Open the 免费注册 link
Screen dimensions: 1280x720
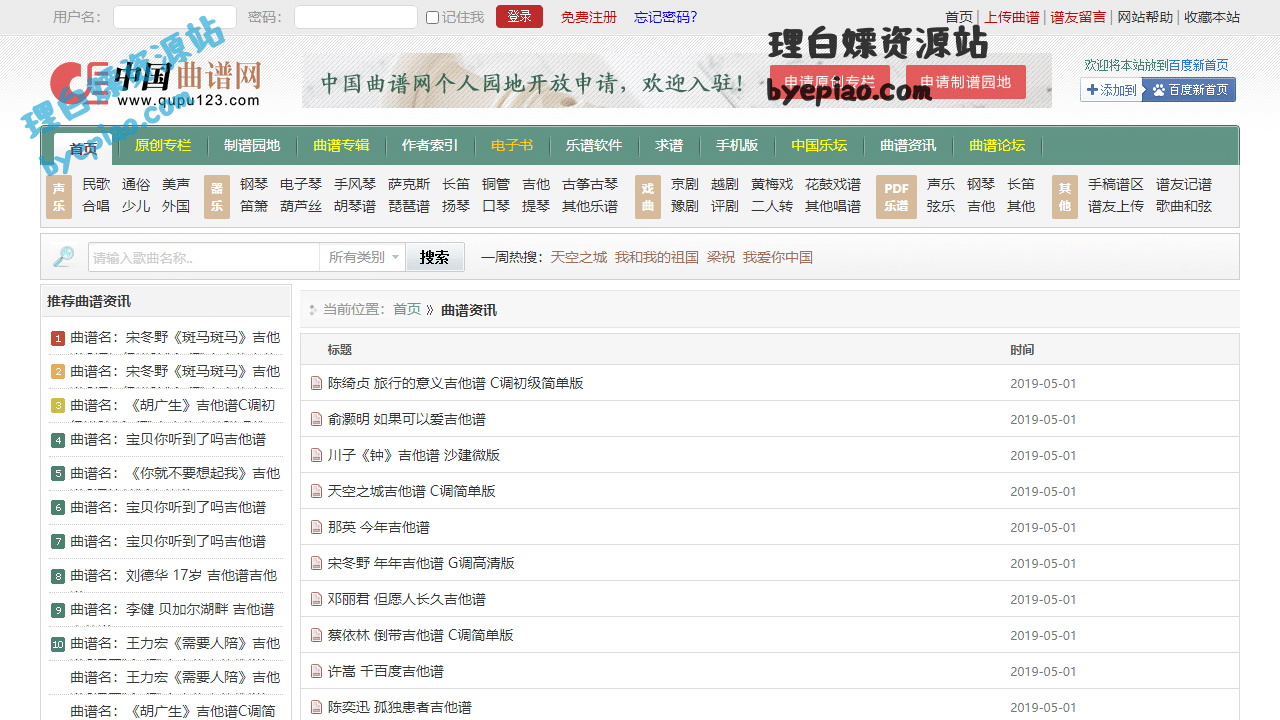[589, 17]
